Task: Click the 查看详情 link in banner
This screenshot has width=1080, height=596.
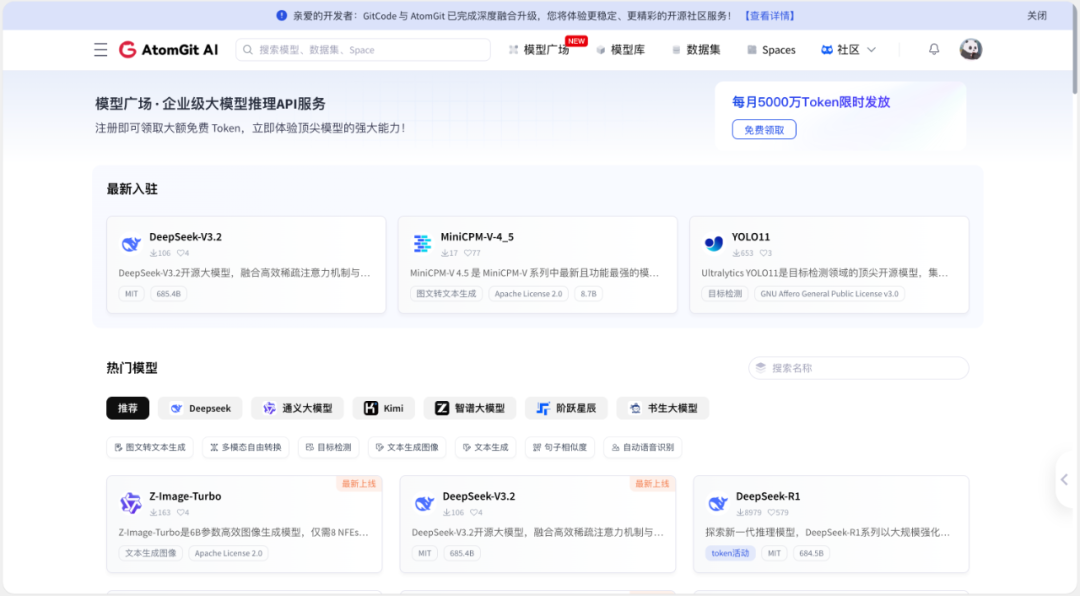Action: click(769, 15)
